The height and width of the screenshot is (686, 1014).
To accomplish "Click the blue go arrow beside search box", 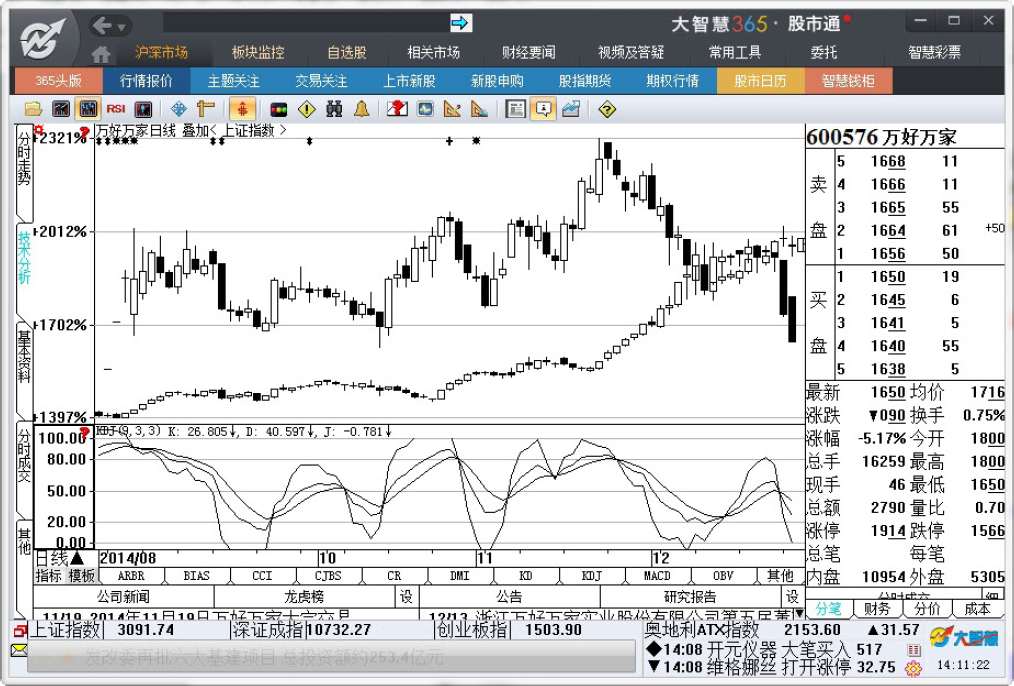I will 460,23.
